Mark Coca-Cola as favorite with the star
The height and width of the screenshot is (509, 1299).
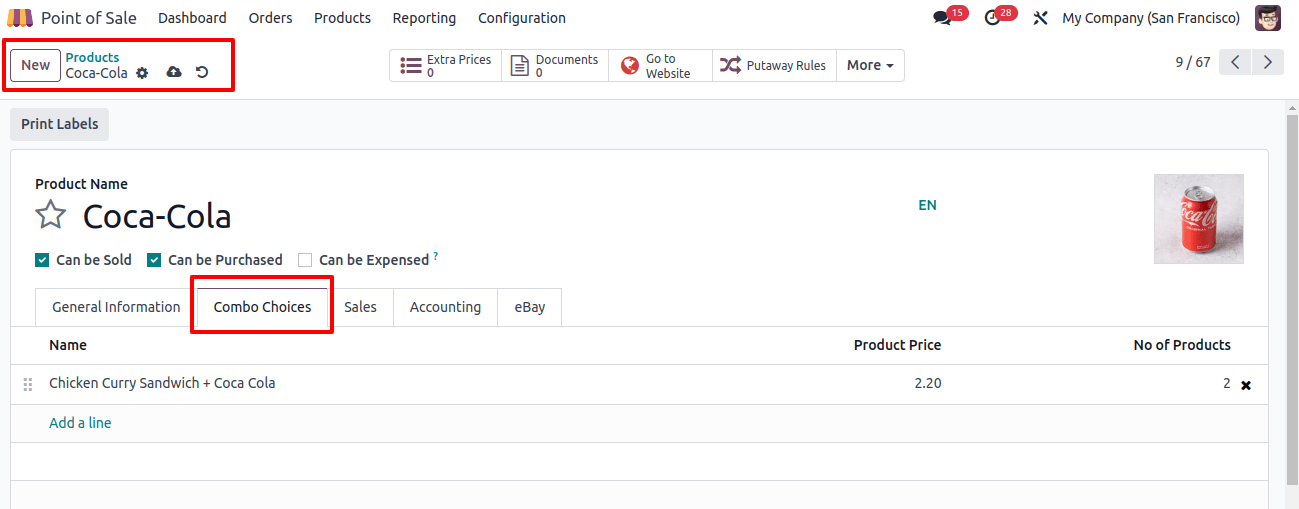(x=51, y=215)
